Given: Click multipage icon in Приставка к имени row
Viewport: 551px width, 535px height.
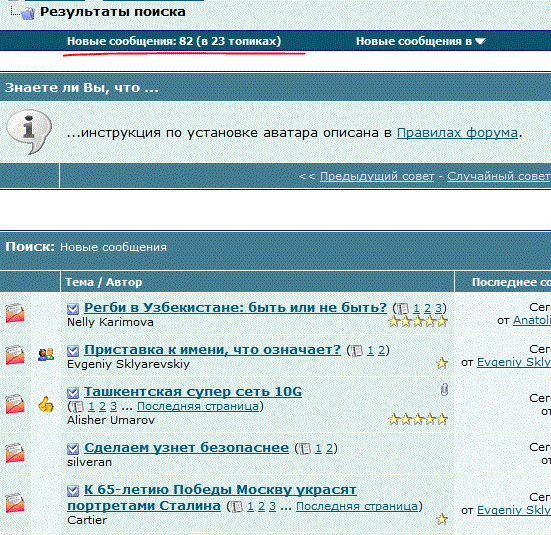Looking at the screenshot, I should pos(357,350).
